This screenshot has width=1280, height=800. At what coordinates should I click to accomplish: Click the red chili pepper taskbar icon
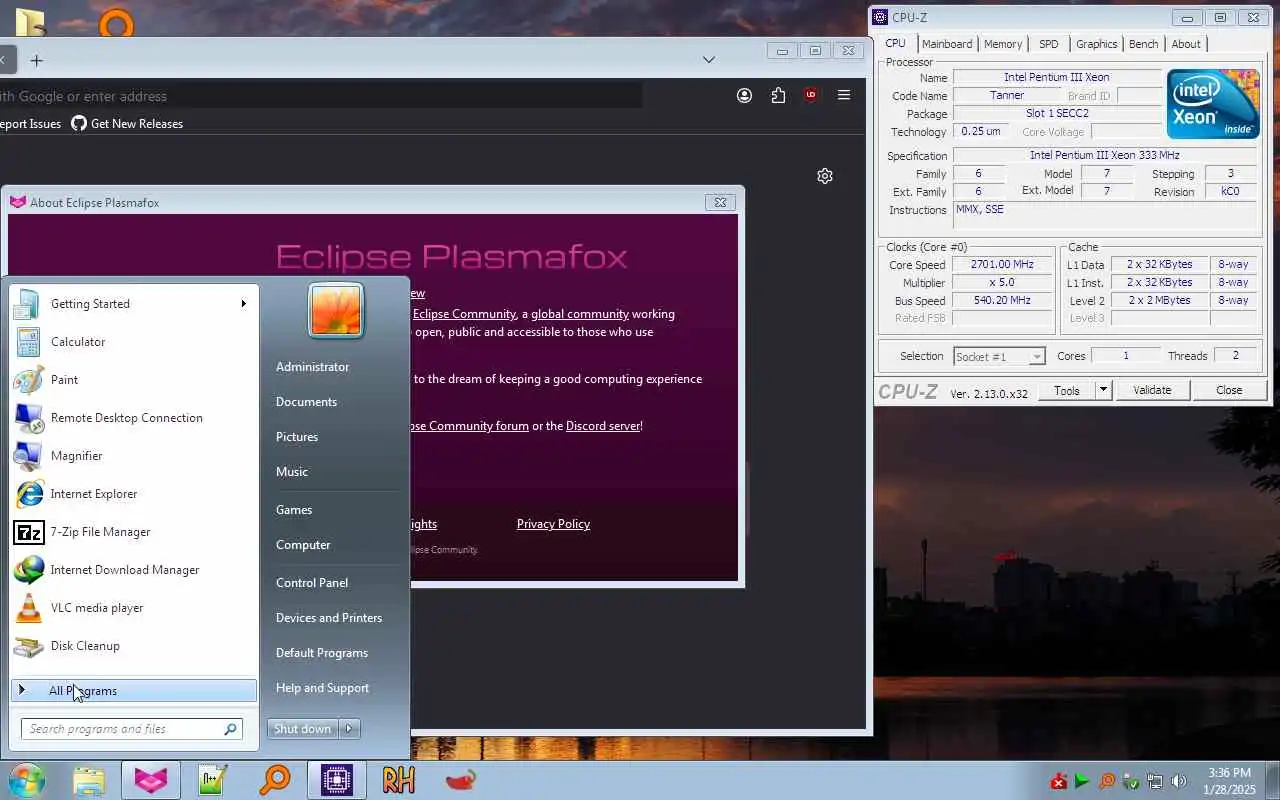click(x=460, y=780)
